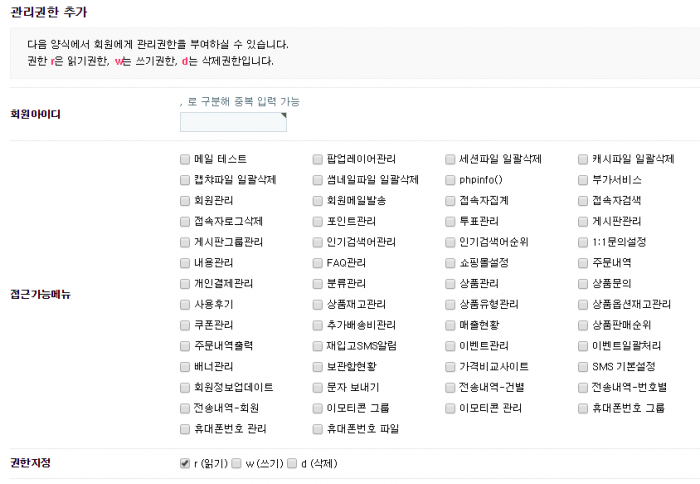Uncheck the r (읽기) permission checkbox

185,463
